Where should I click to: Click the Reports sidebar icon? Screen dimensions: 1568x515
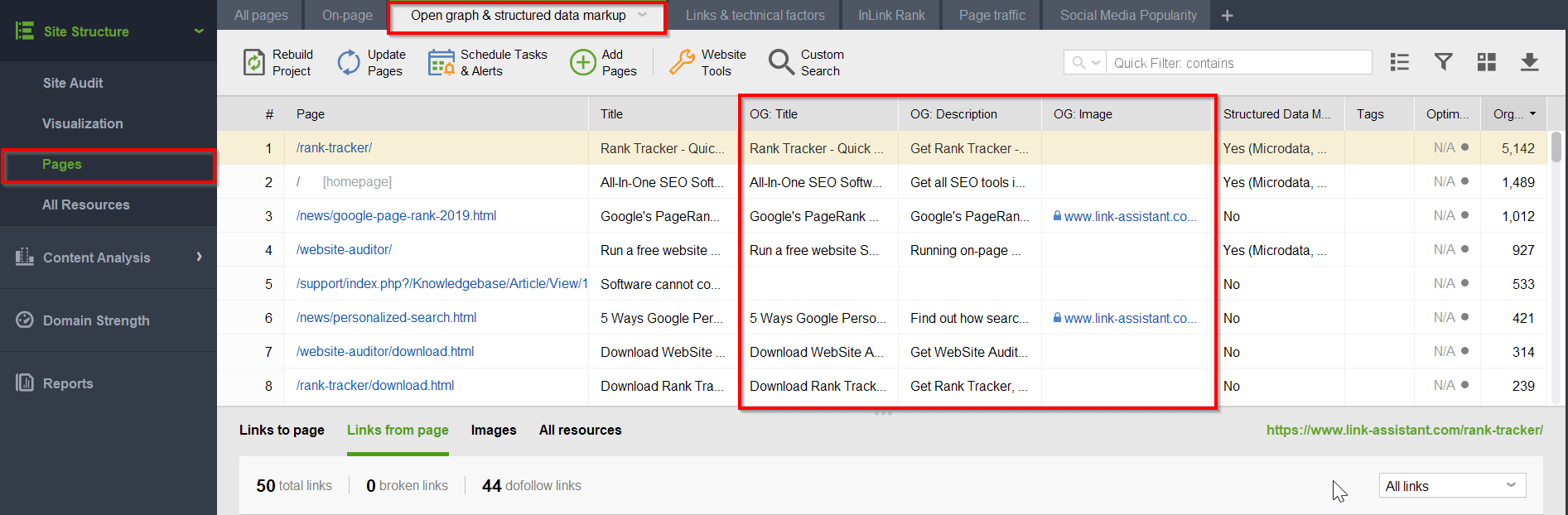25,383
